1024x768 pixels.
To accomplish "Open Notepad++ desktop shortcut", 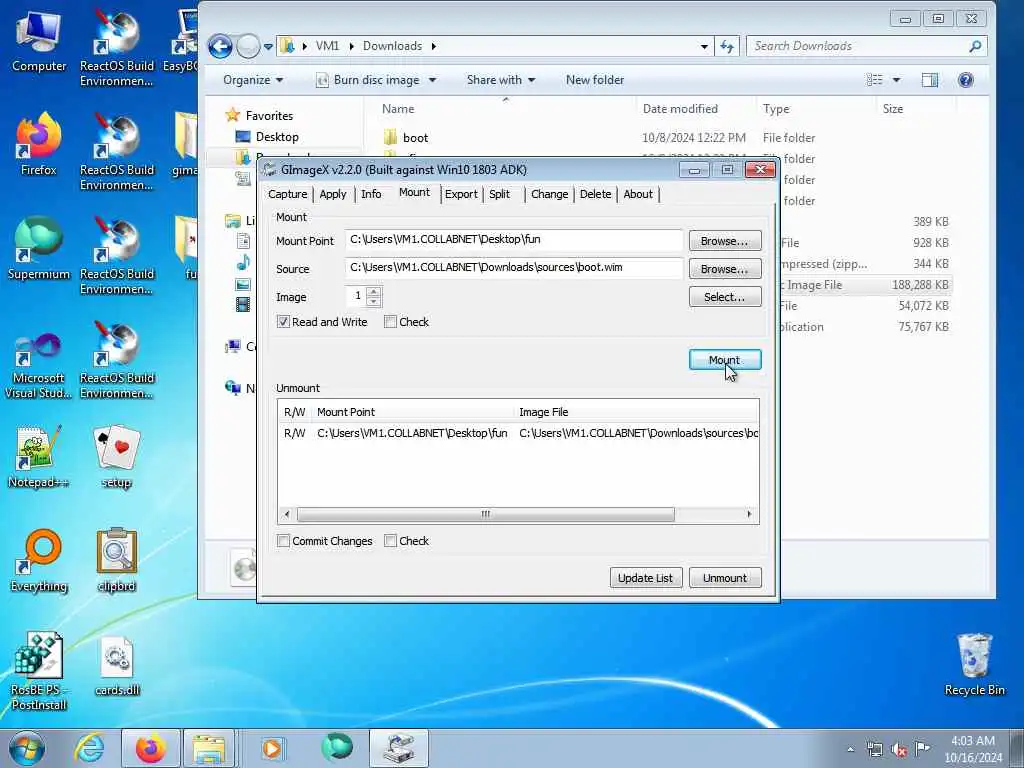I will click(39, 456).
